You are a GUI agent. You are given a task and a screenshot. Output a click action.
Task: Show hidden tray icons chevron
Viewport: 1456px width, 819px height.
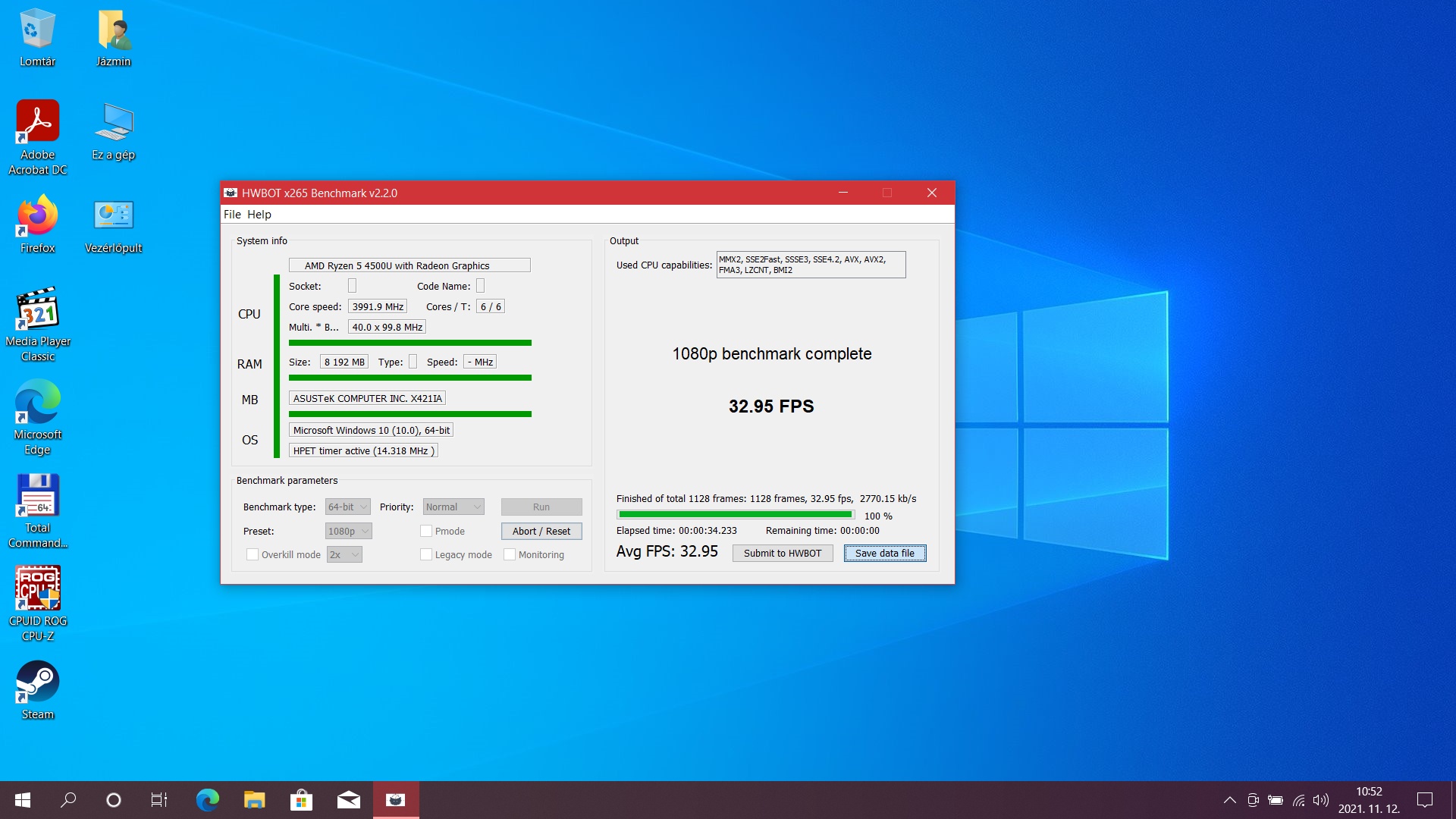(1230, 800)
